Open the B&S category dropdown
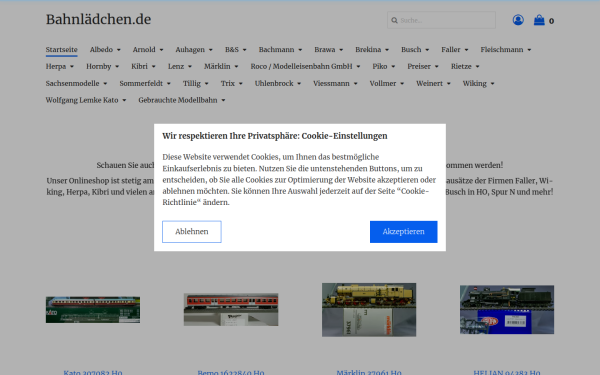This screenshot has width=600, height=375. (x=236, y=50)
